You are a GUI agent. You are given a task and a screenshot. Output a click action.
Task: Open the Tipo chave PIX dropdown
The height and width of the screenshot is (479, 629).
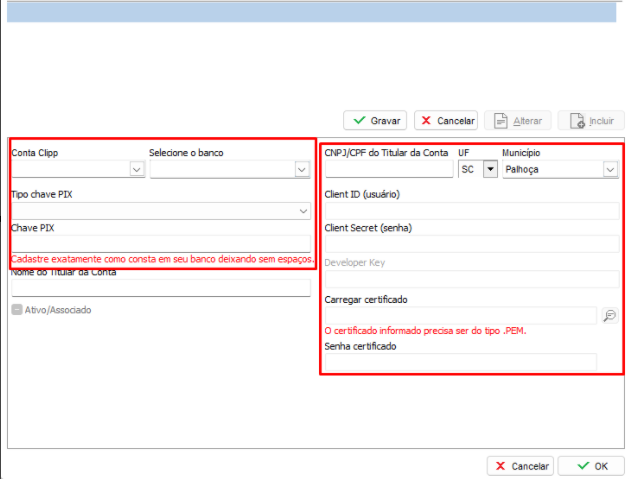coord(302,212)
